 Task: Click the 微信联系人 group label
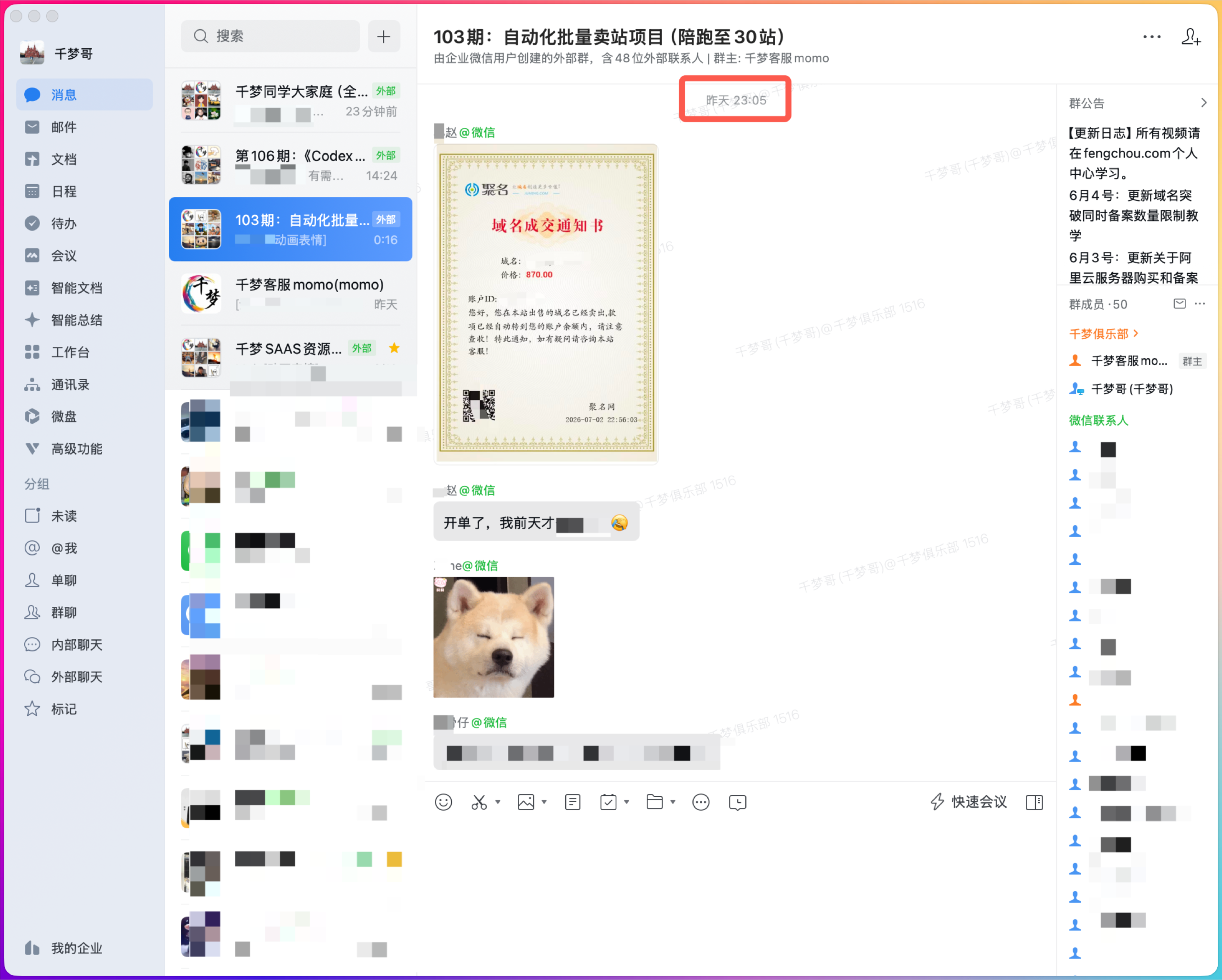(1098, 420)
